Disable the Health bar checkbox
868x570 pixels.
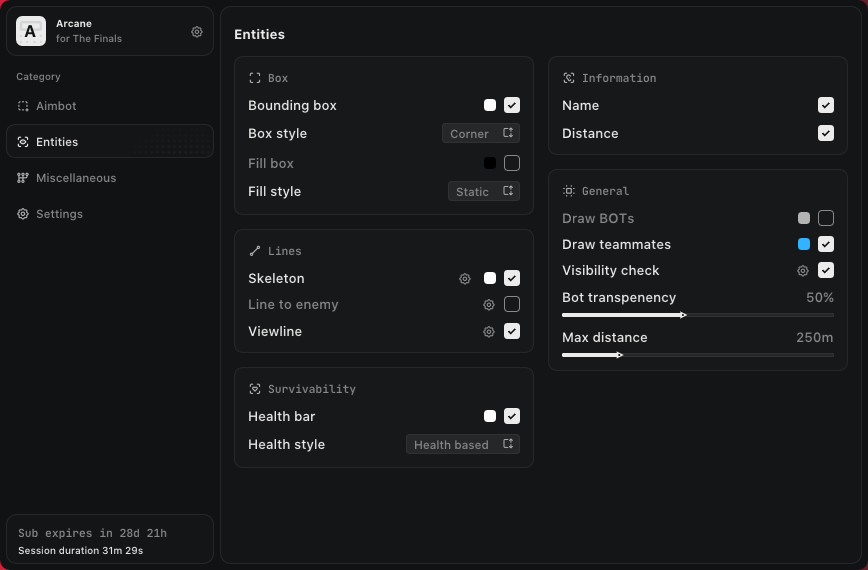[512, 416]
